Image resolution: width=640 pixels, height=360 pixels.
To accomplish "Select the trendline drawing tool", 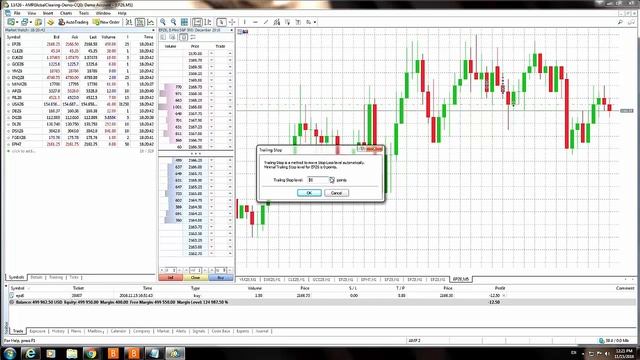I will [266, 22].
